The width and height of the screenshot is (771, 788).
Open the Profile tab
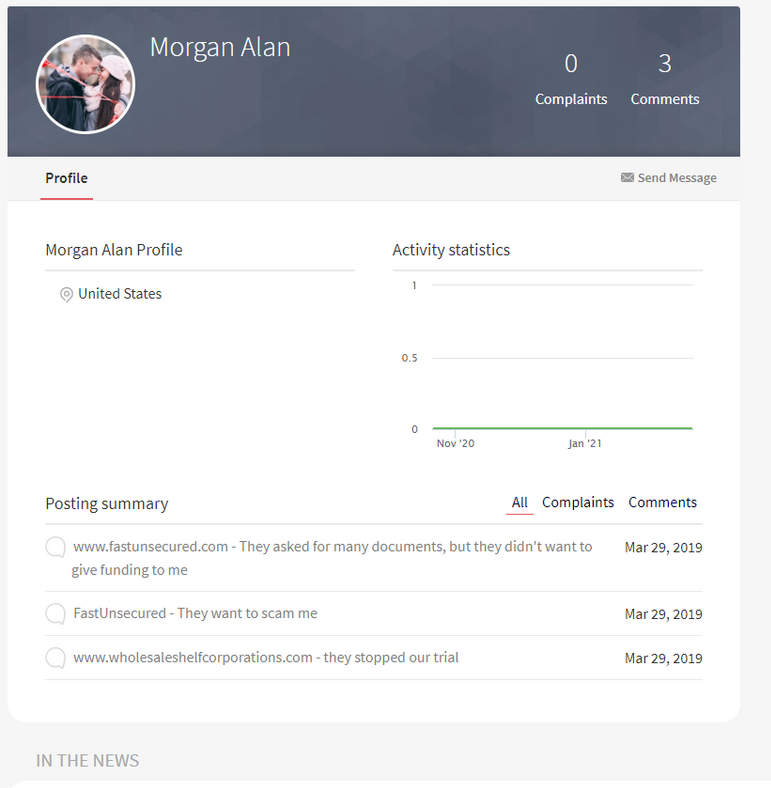[x=66, y=178]
